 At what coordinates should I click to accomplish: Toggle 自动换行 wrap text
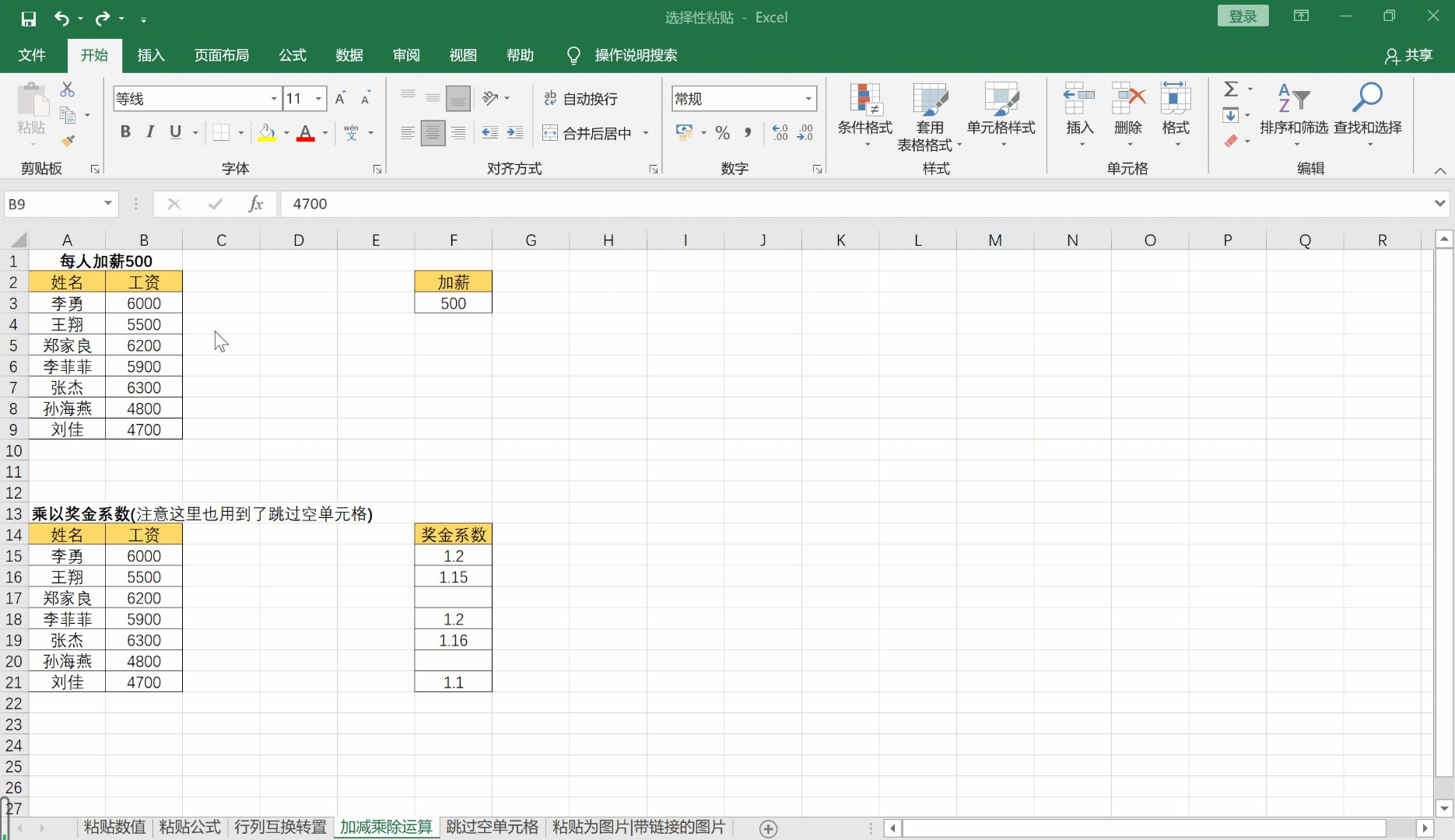point(580,99)
